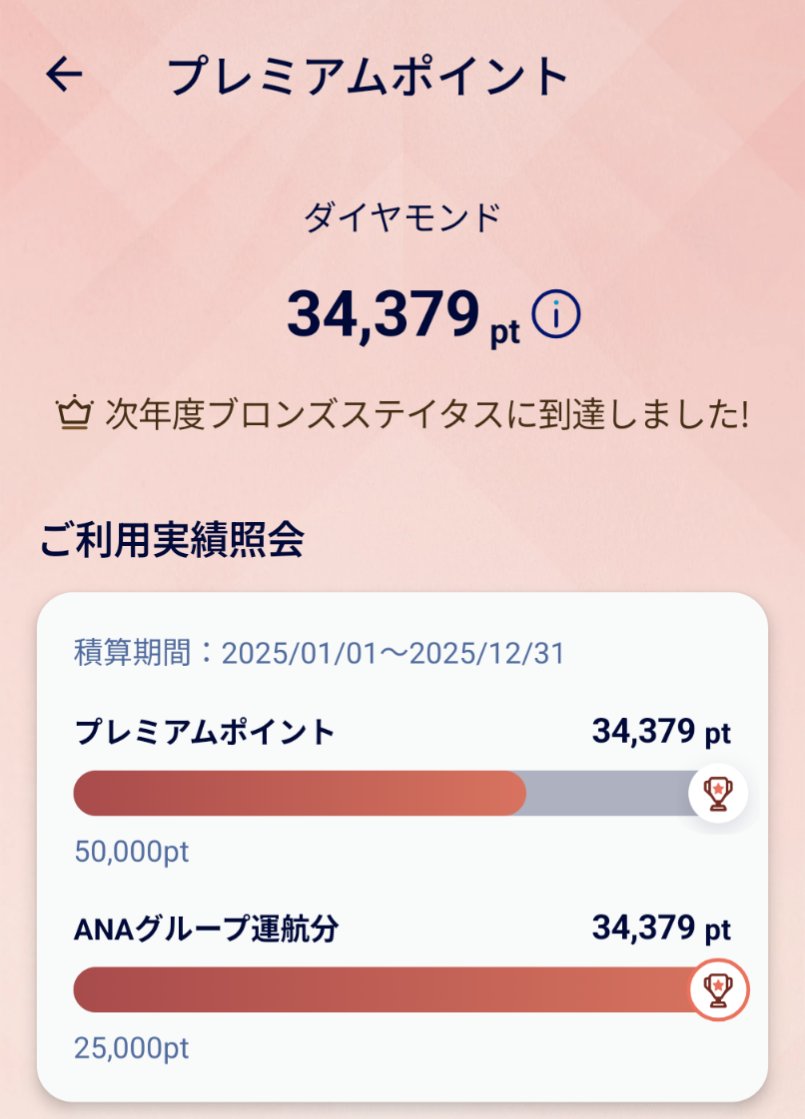Tap the gray unfilled part of the points bar
This screenshot has width=805, height=1119.
(x=608, y=793)
